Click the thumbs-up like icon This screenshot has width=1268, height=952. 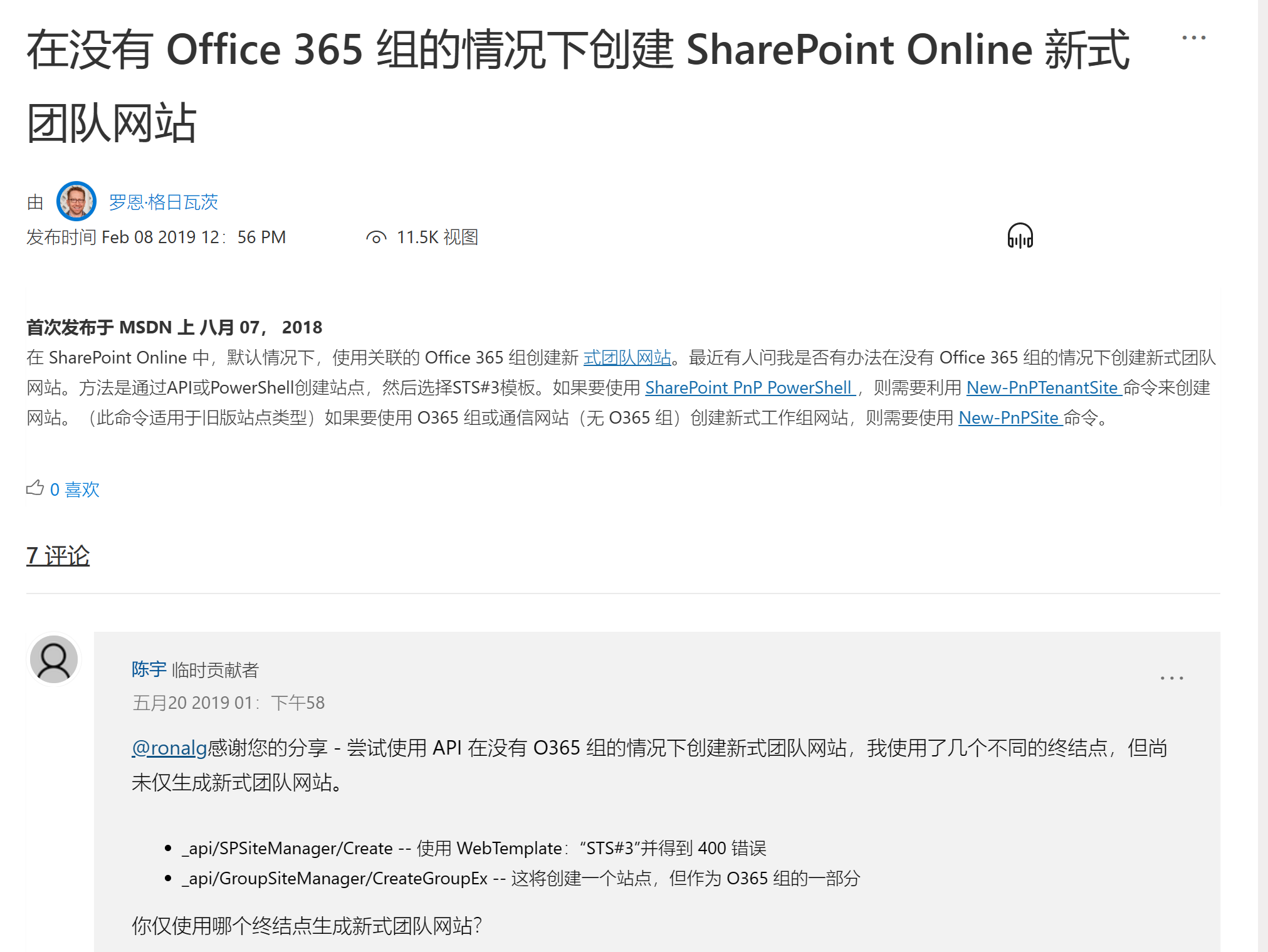pos(35,488)
